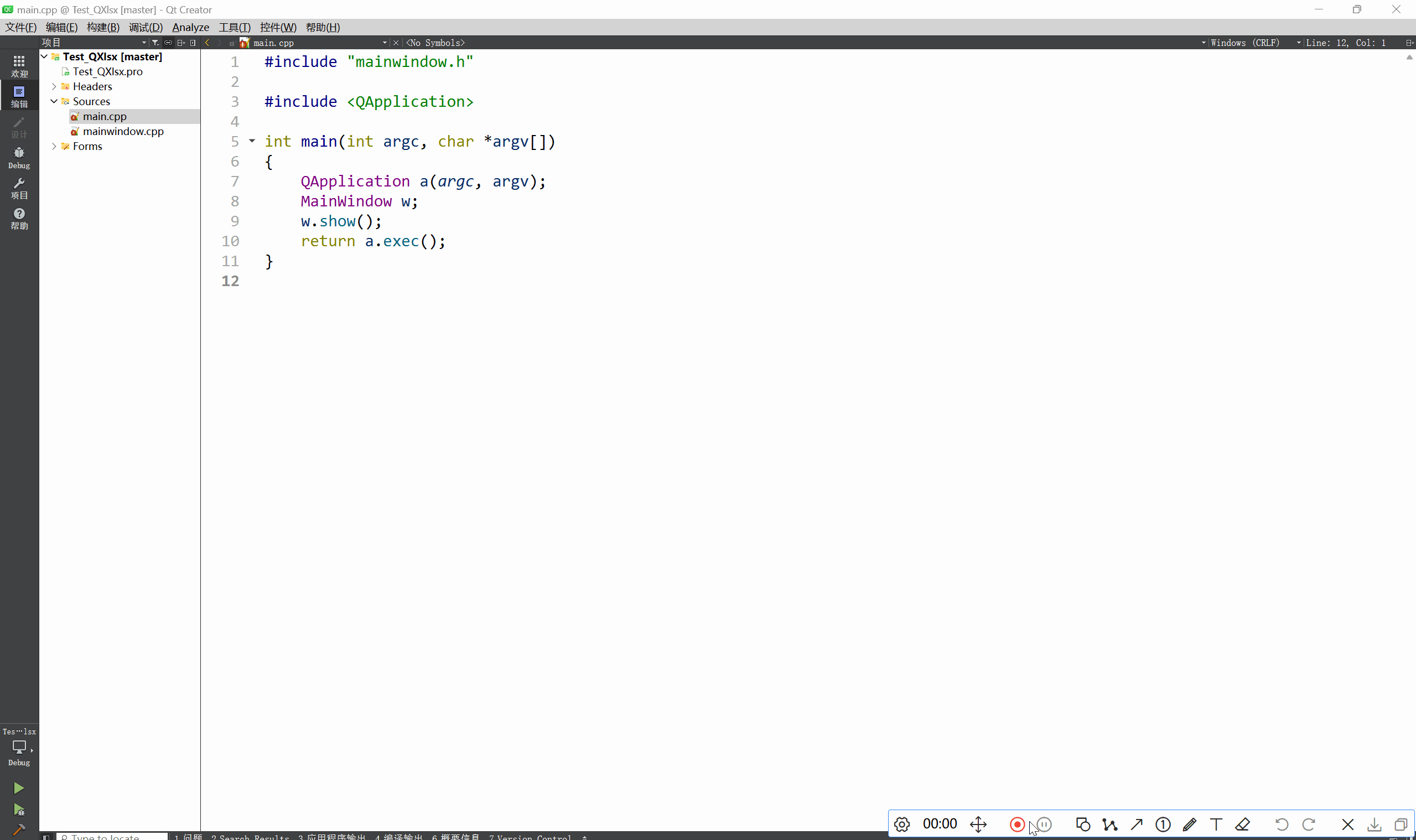Collapse the Sources folder
The width and height of the screenshot is (1416, 840).
point(54,101)
